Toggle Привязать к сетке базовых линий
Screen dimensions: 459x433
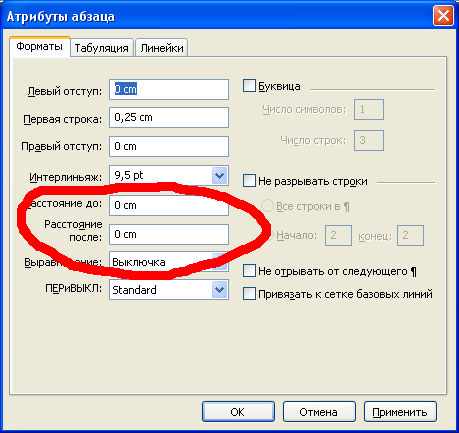249,294
